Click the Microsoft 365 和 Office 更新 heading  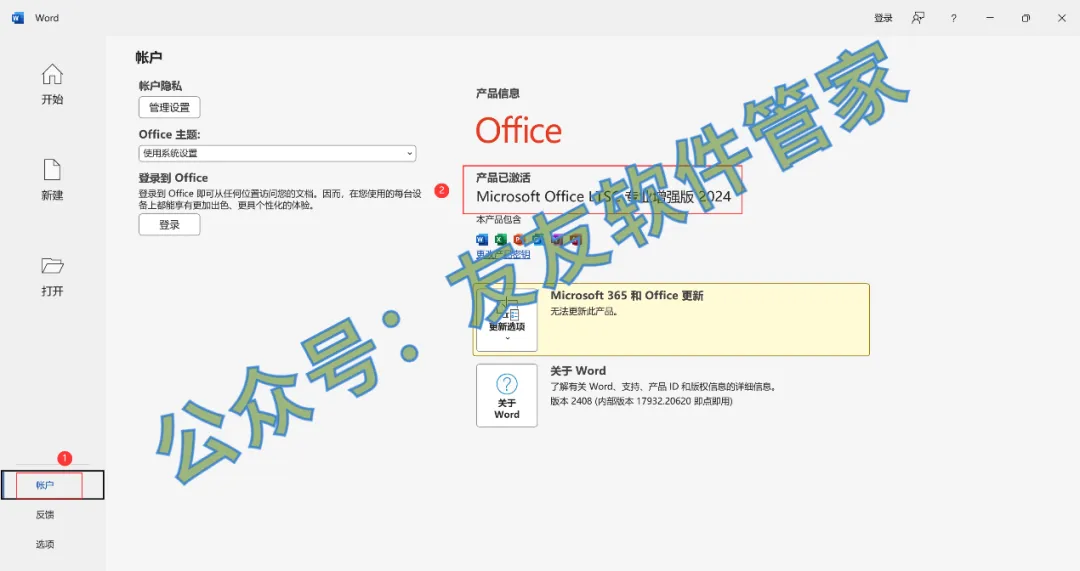(627, 295)
